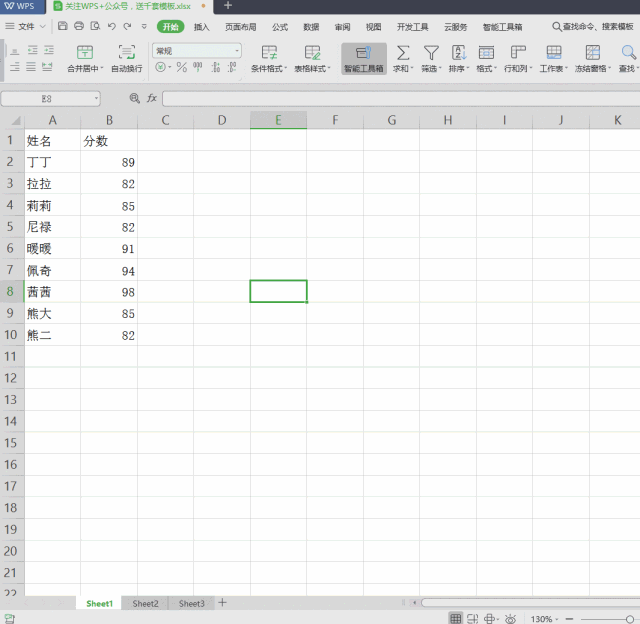Open 表格样式 table styles
The width and height of the screenshot is (640, 624).
click(x=312, y=59)
